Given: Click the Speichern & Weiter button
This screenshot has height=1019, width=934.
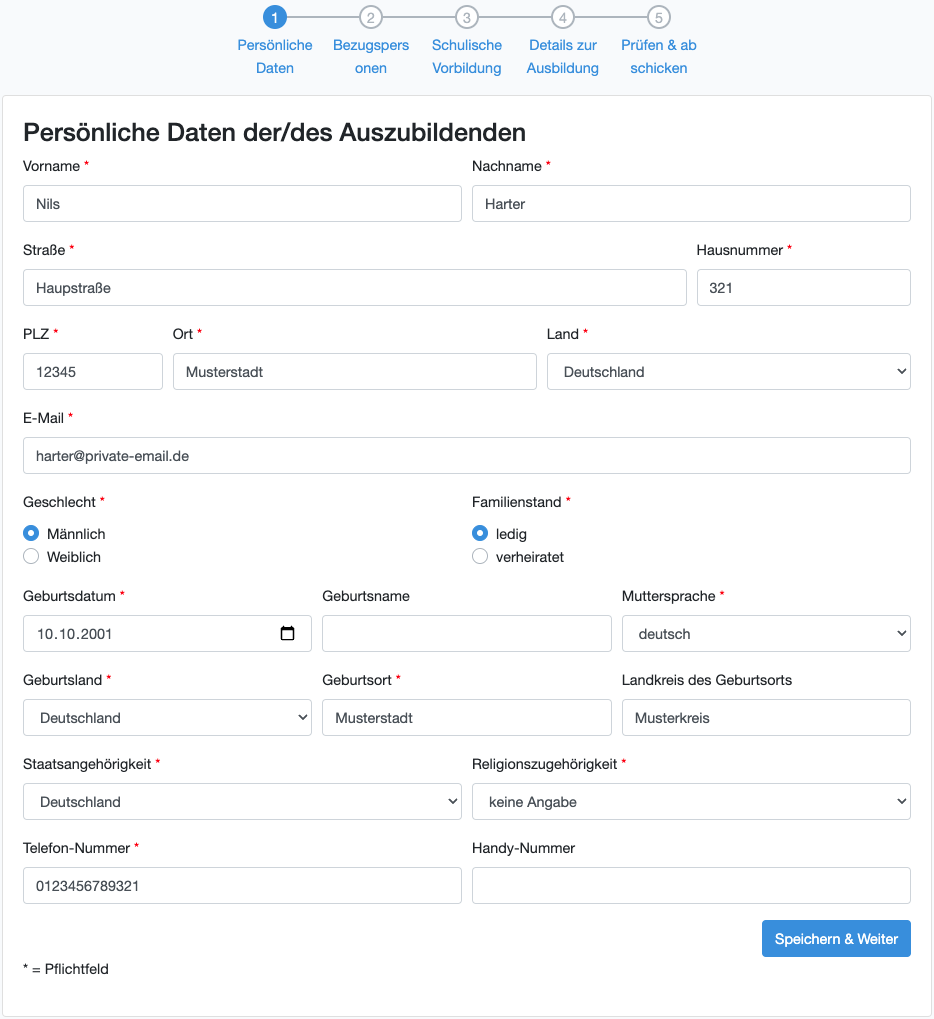Looking at the screenshot, I should tap(836, 939).
